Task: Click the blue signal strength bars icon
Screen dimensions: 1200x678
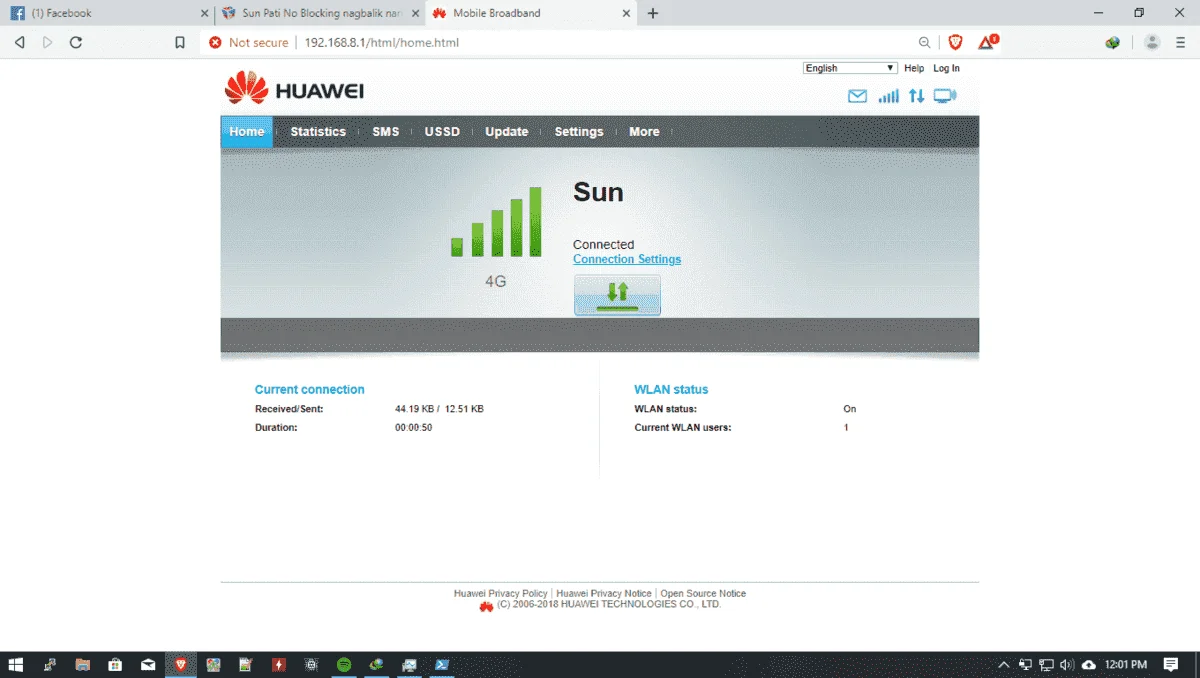Action: [x=888, y=96]
